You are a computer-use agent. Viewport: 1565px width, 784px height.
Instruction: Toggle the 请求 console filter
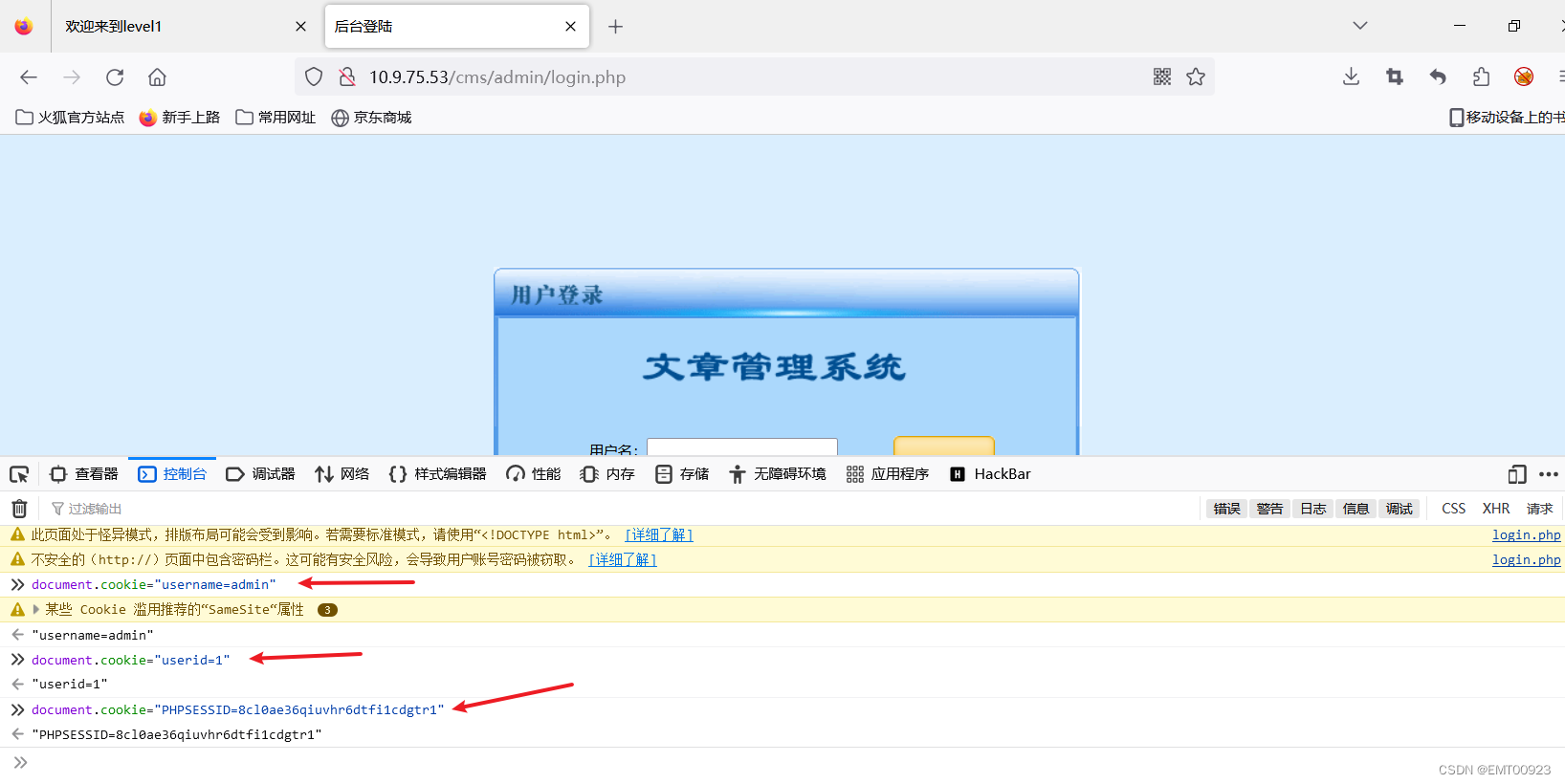point(1539,509)
